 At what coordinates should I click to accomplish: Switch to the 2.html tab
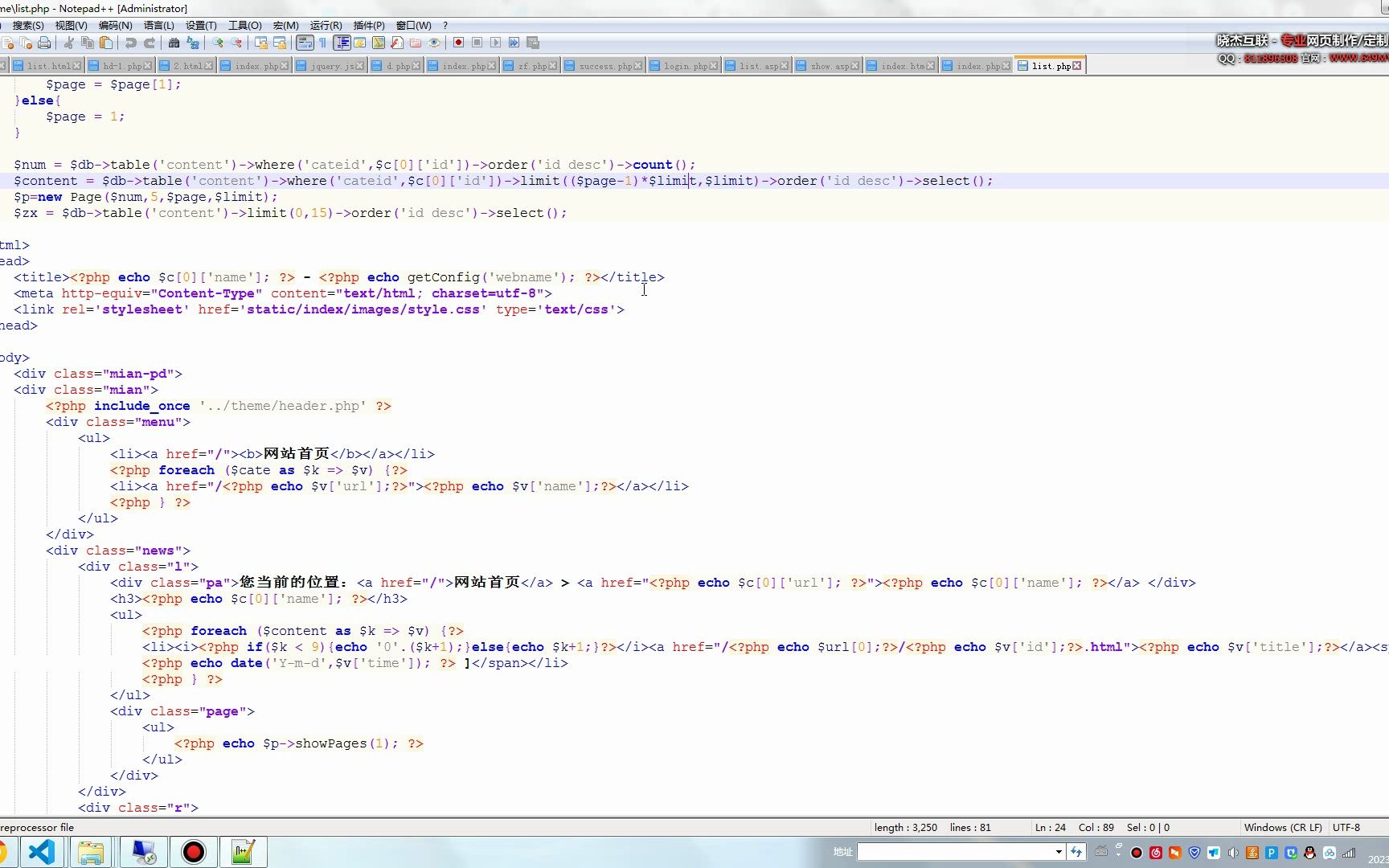click(x=186, y=66)
